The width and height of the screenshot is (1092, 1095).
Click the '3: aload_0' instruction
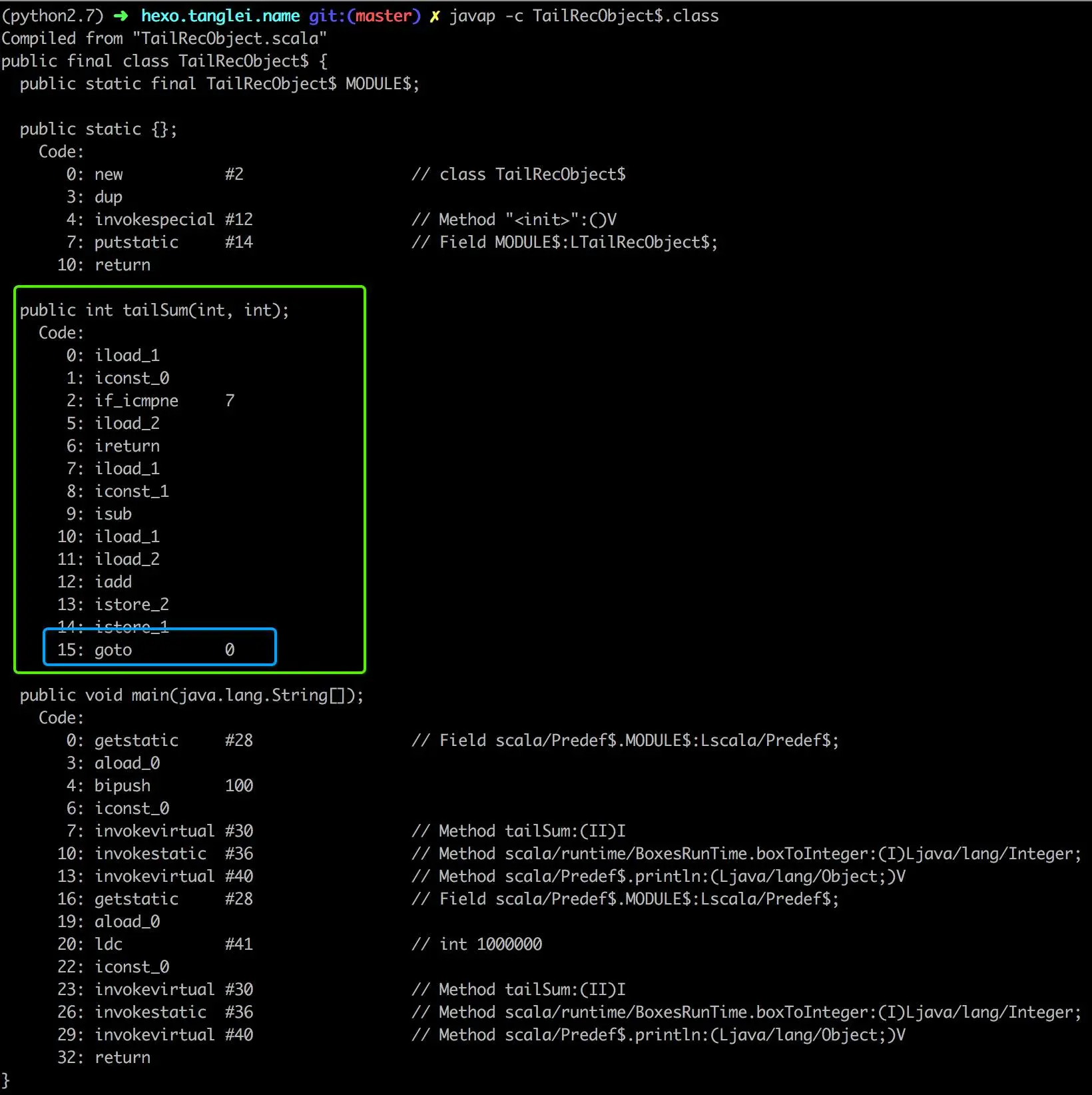(113, 763)
